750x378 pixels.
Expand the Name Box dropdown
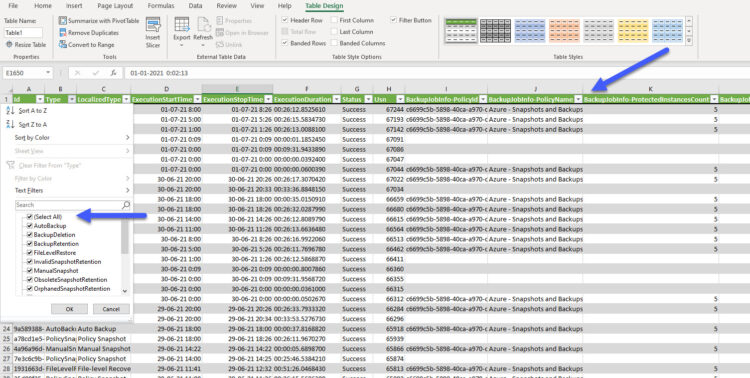48,73
